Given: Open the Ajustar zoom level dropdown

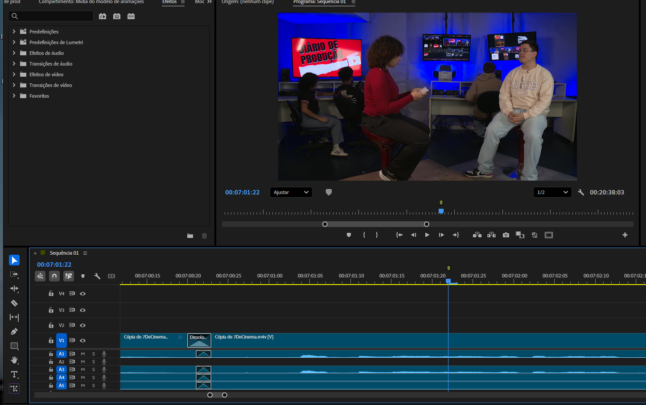Looking at the screenshot, I should tap(291, 192).
